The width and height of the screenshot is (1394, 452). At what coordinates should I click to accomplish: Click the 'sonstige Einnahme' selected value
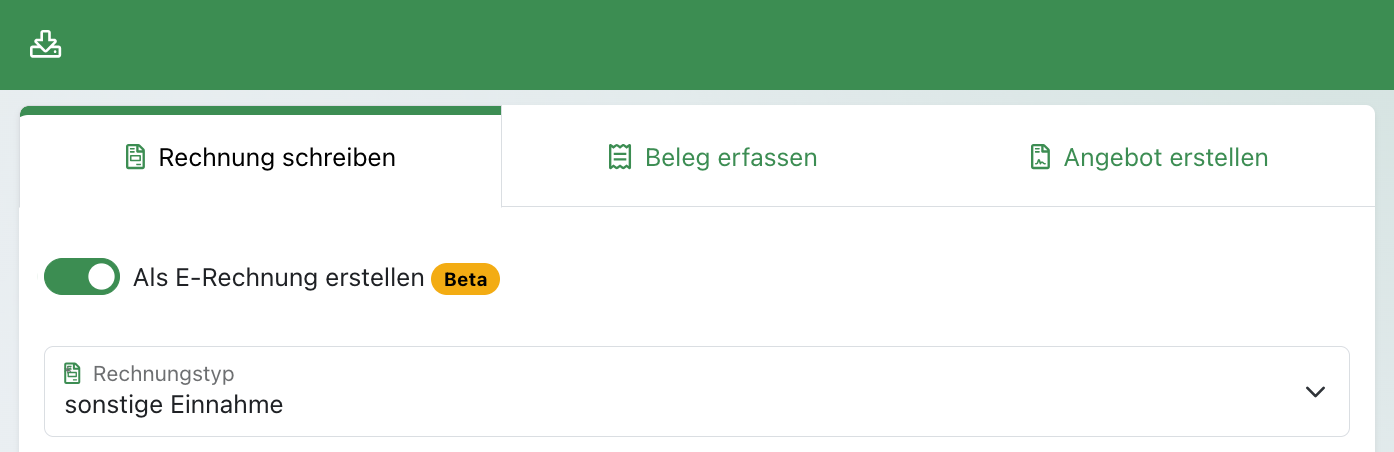[174, 405]
